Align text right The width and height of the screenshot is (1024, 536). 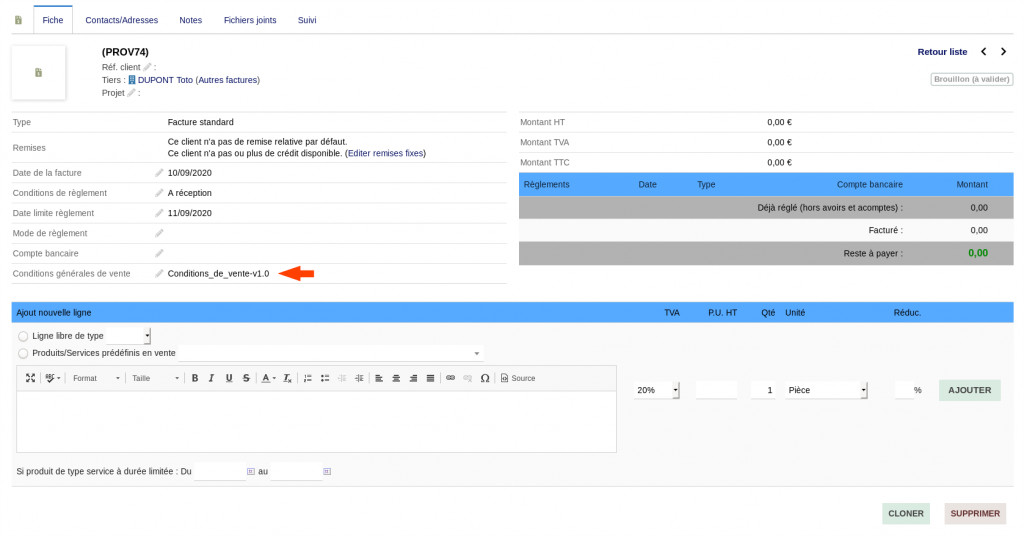pos(413,378)
